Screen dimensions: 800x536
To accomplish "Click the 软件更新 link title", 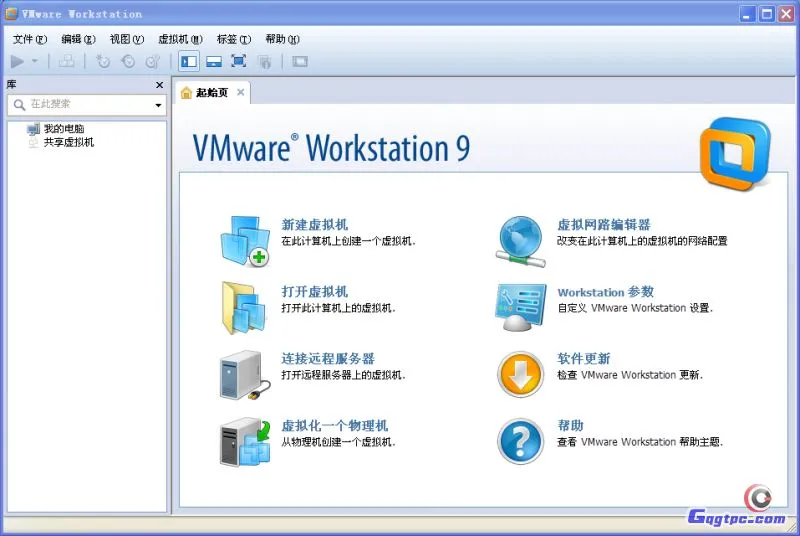I will tap(584, 358).
